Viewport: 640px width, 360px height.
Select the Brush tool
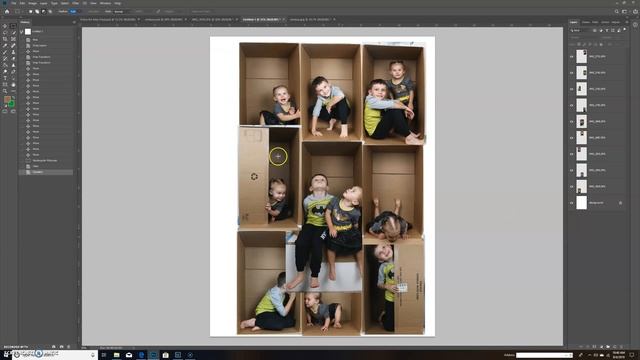5,52
